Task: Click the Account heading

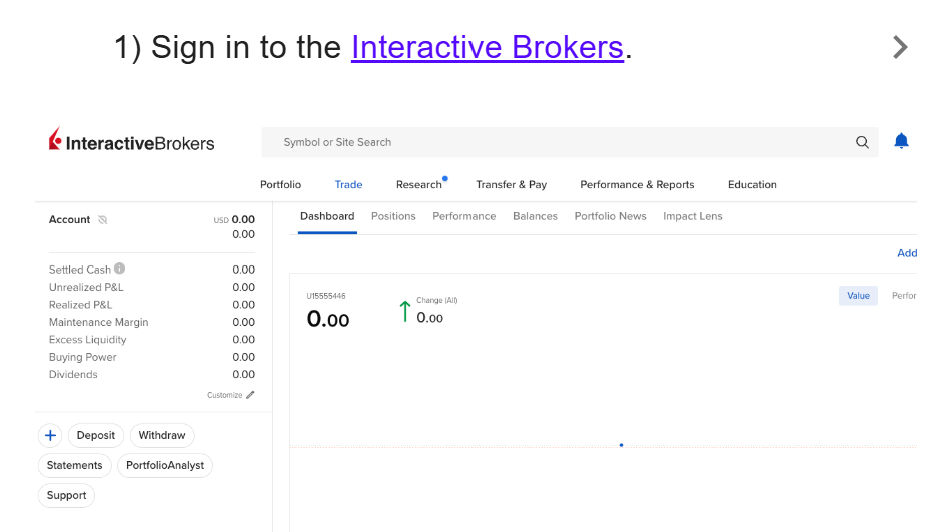Action: (70, 220)
